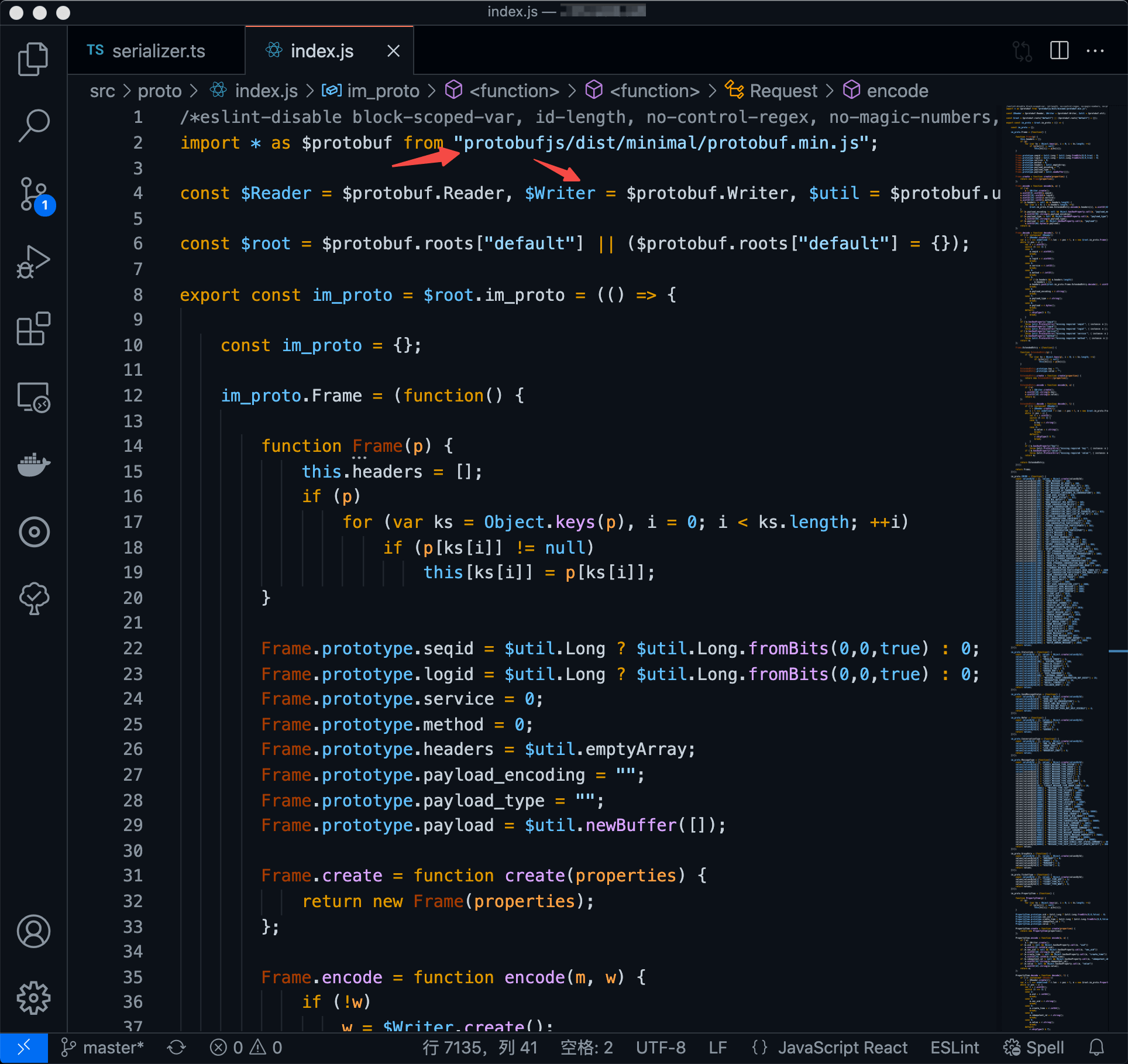Open the Remote Explorer panel
The image size is (1128, 1064).
pos(33,397)
